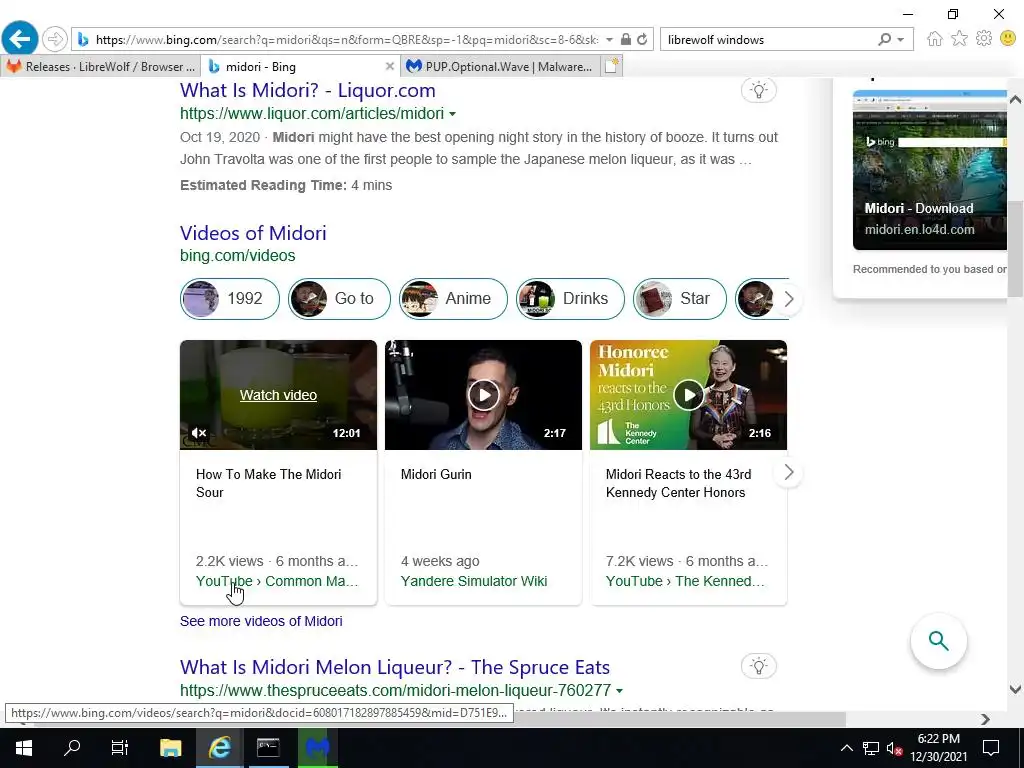
Task: Click the 'librewolf windows' search box
Action: pyautogui.click(x=769, y=39)
